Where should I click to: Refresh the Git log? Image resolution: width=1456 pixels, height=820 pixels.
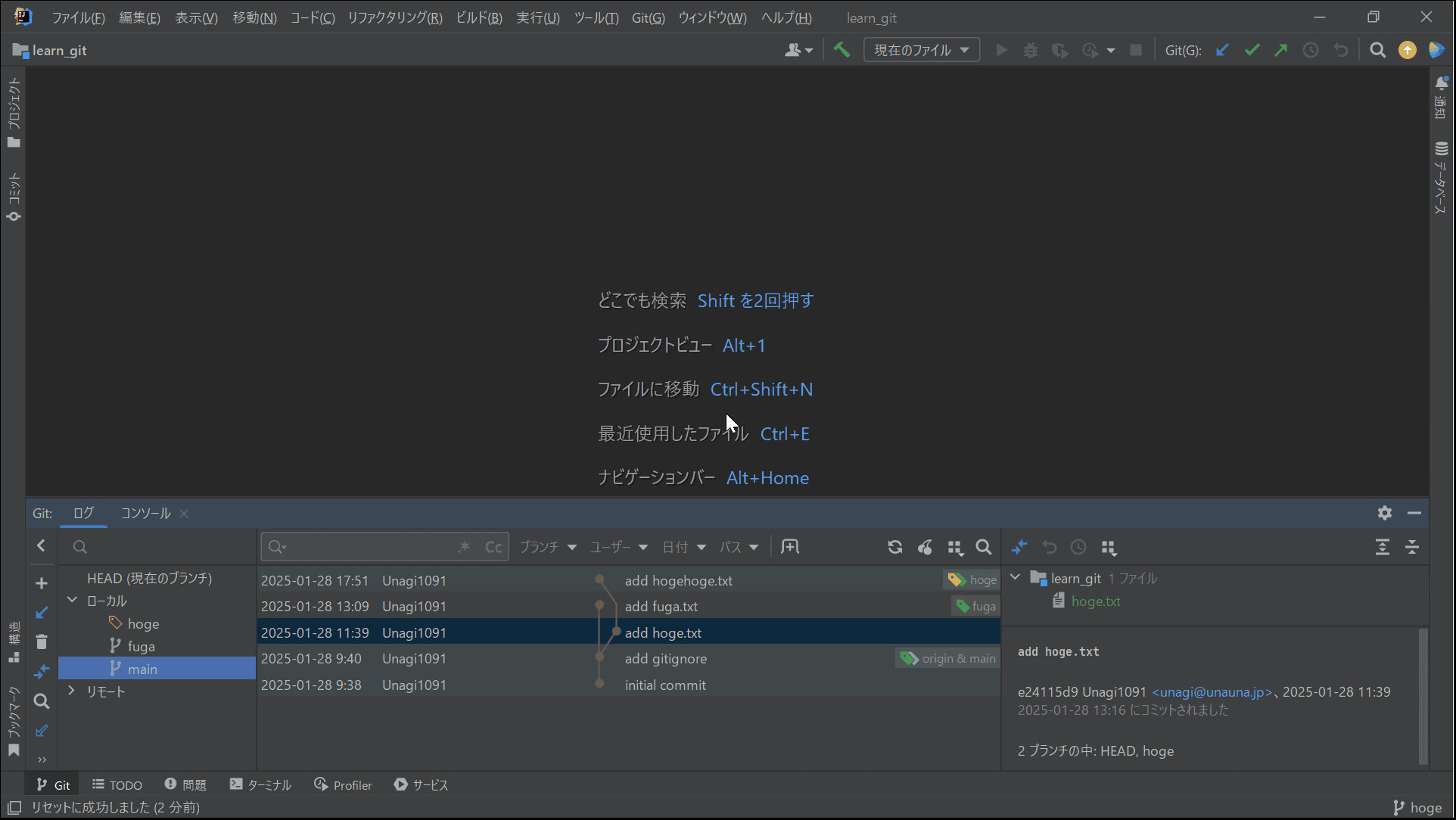(x=894, y=547)
